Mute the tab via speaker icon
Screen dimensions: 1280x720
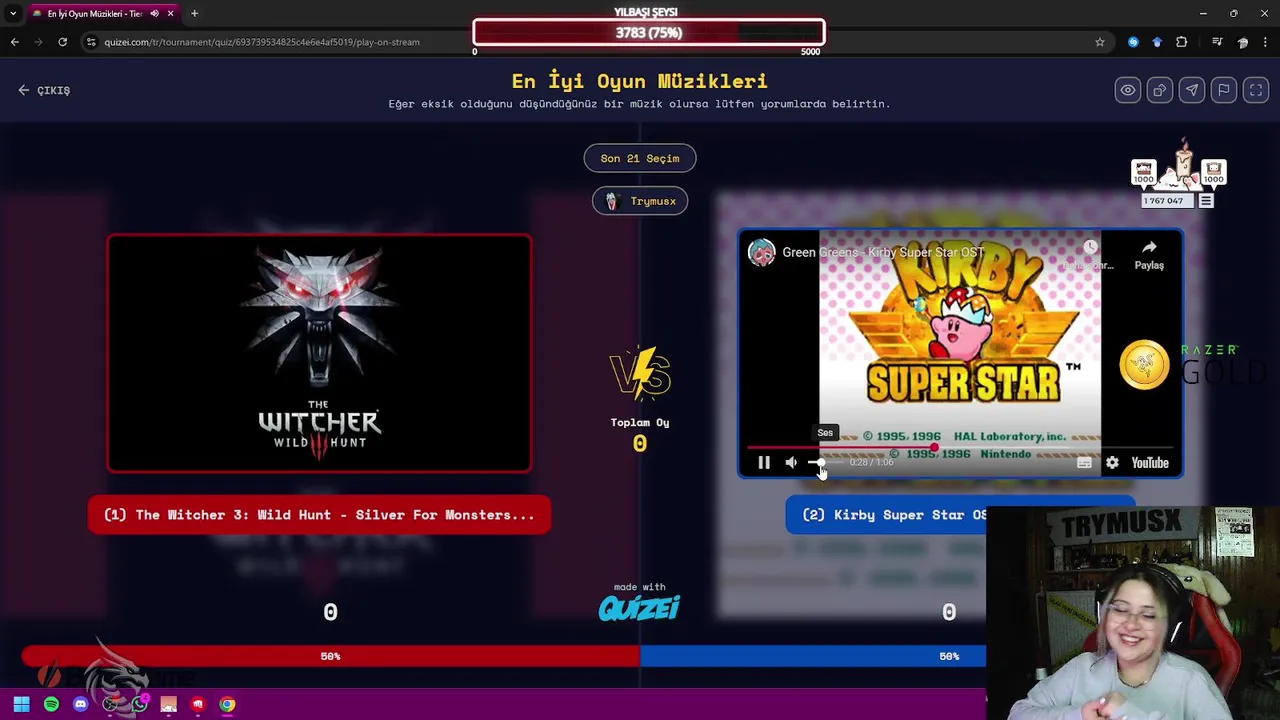[154, 14]
